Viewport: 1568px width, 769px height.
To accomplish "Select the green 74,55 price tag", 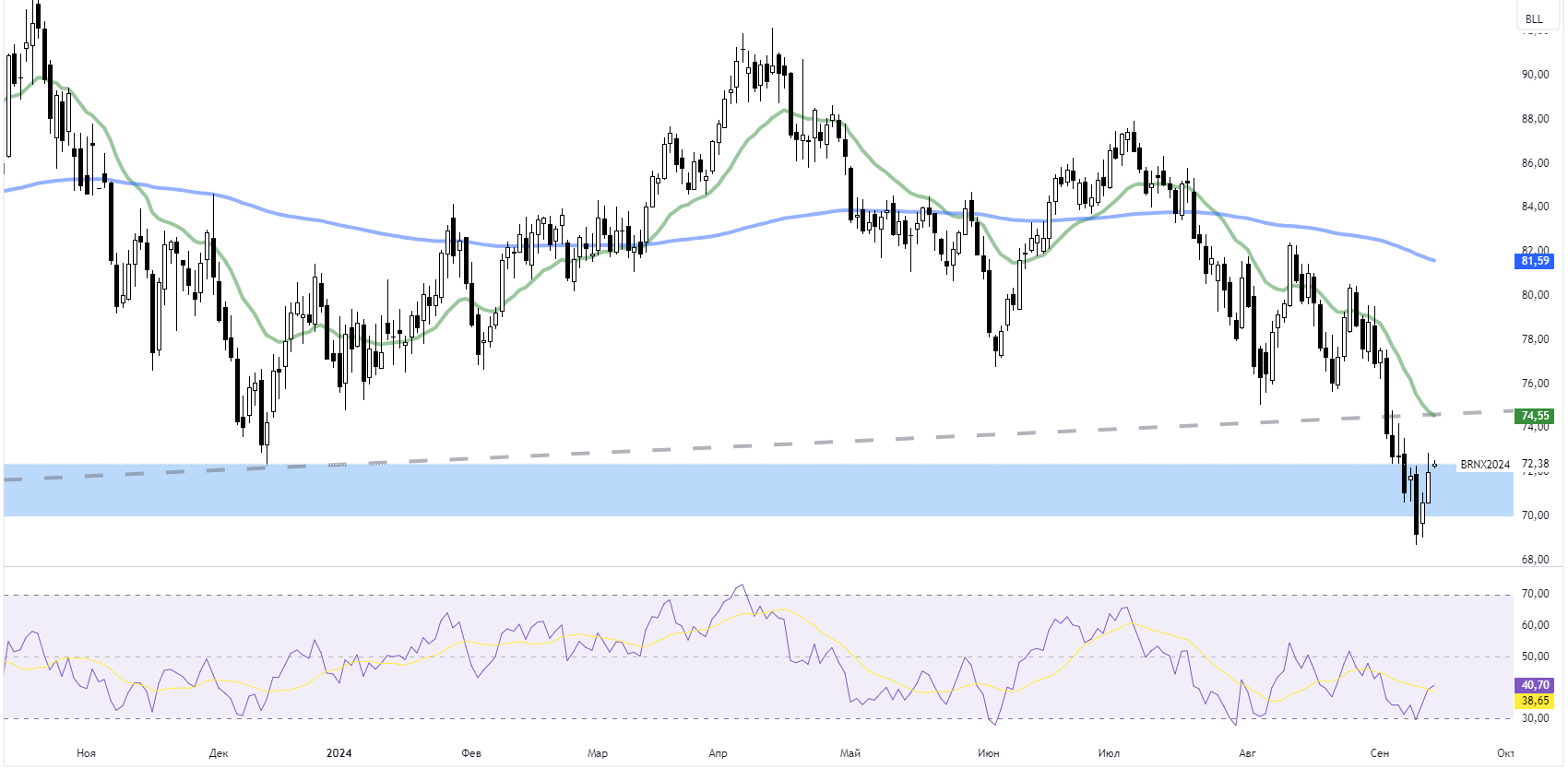I will (x=1535, y=416).
